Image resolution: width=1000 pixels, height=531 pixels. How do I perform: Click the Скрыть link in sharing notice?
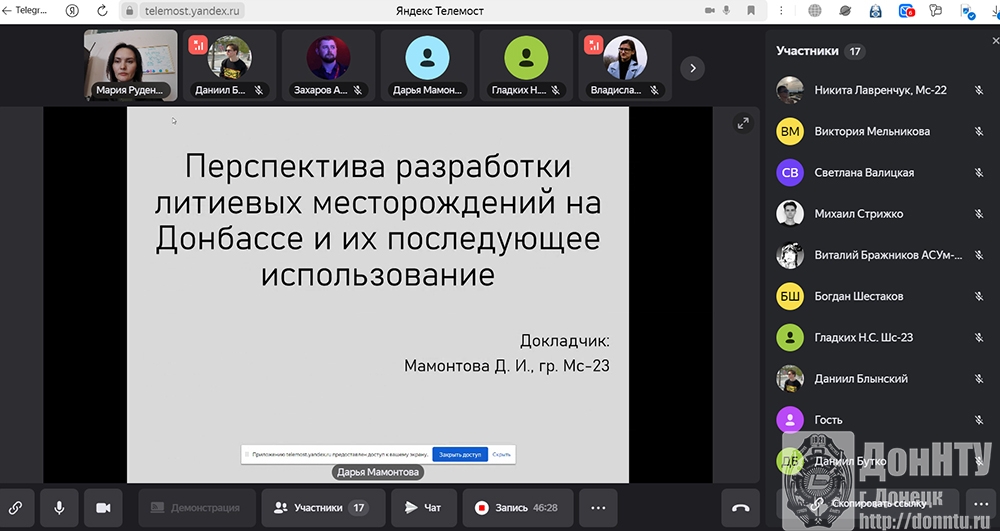click(502, 454)
